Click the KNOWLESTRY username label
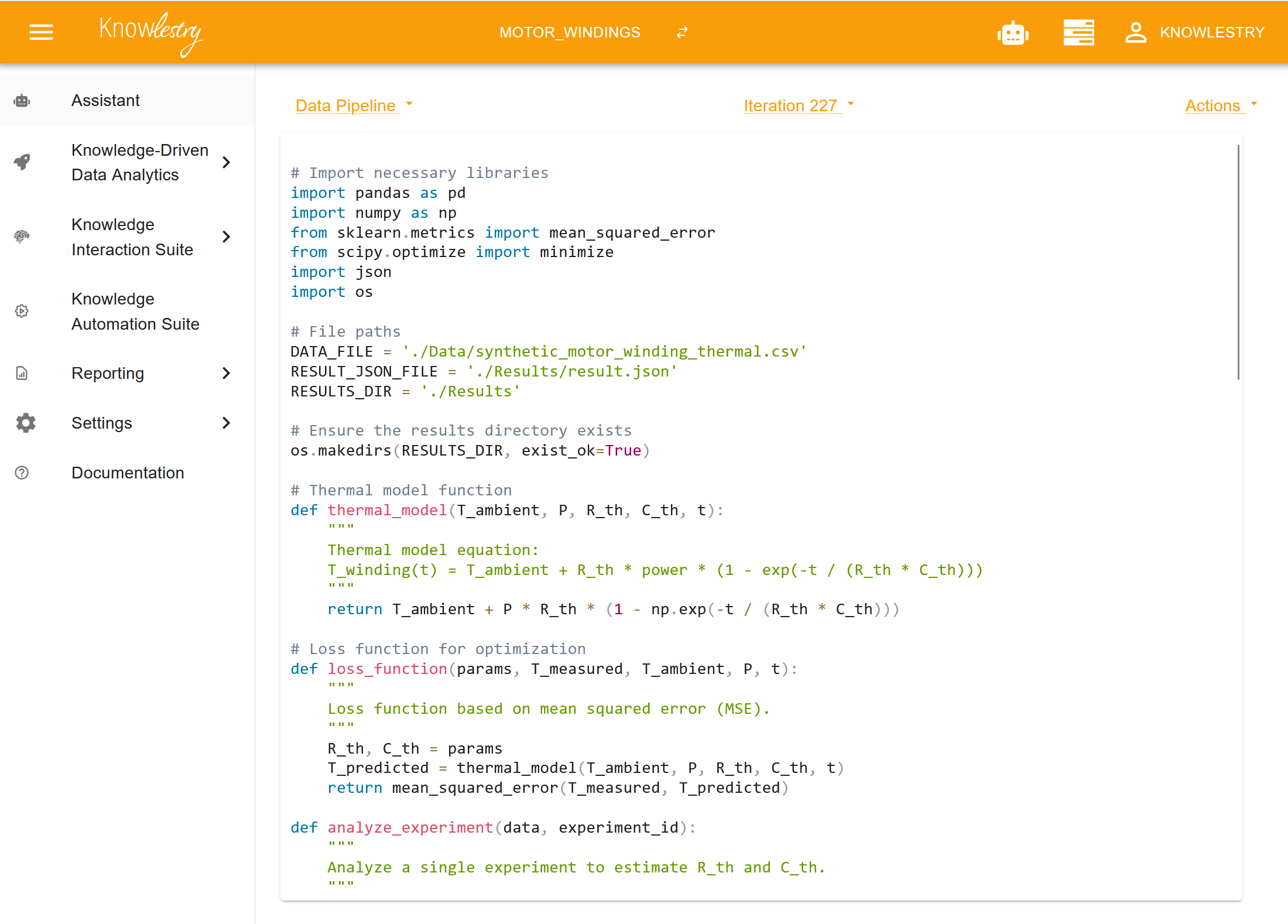This screenshot has height=924, width=1288. point(1212,32)
